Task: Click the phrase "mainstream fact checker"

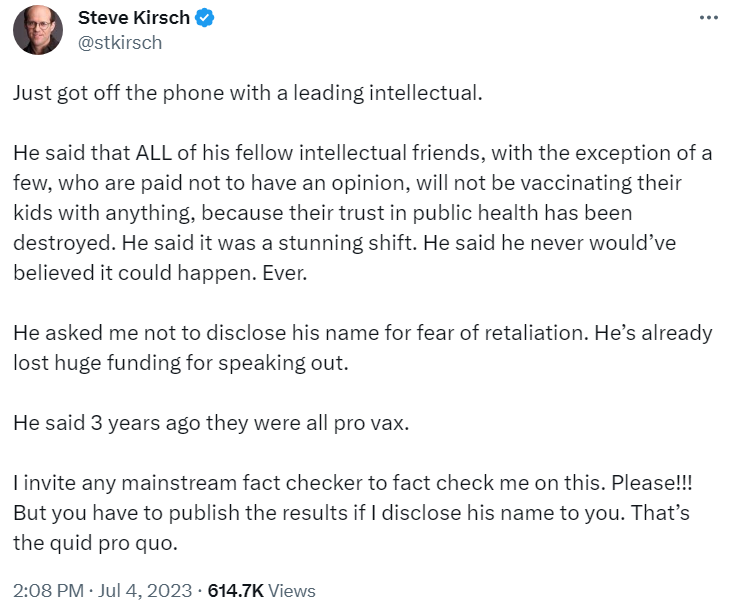Action: pos(204,482)
